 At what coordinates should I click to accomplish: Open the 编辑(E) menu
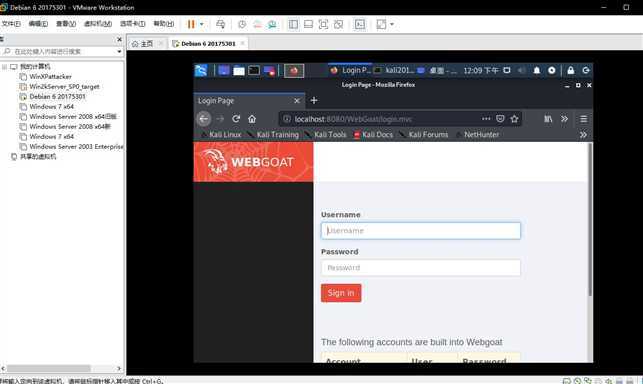click(x=38, y=24)
